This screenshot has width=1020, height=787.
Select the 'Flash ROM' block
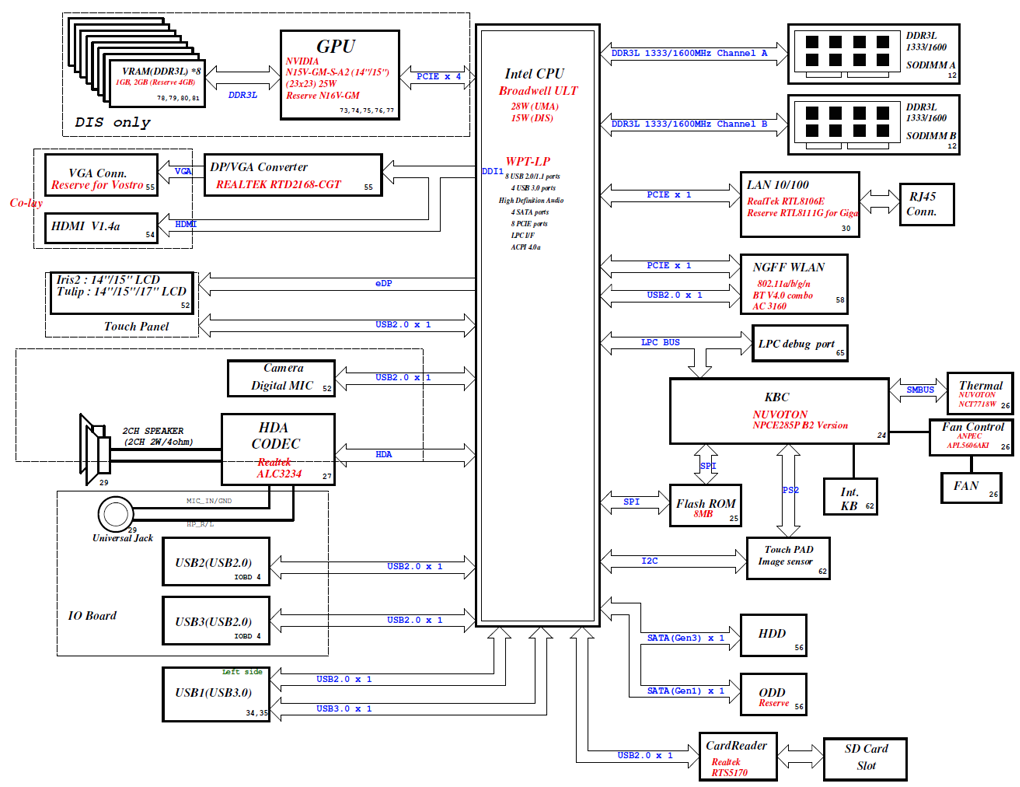(x=705, y=505)
